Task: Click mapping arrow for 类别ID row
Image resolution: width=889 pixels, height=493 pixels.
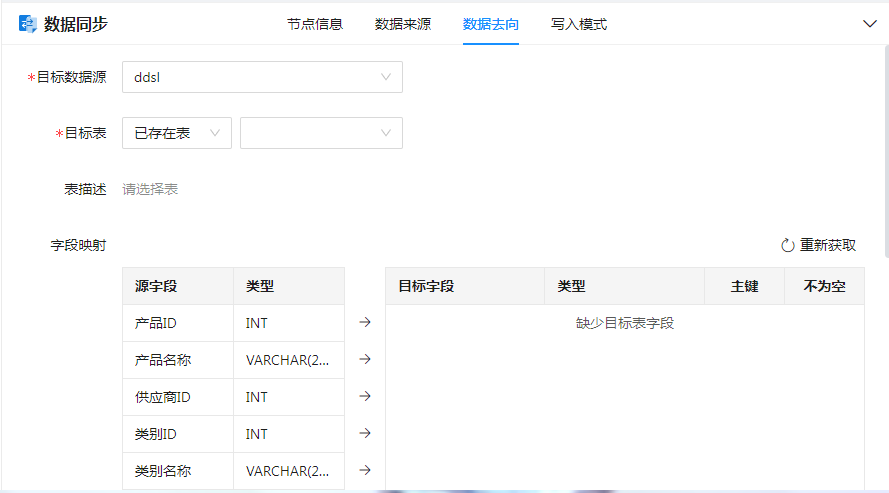Action: [365, 433]
